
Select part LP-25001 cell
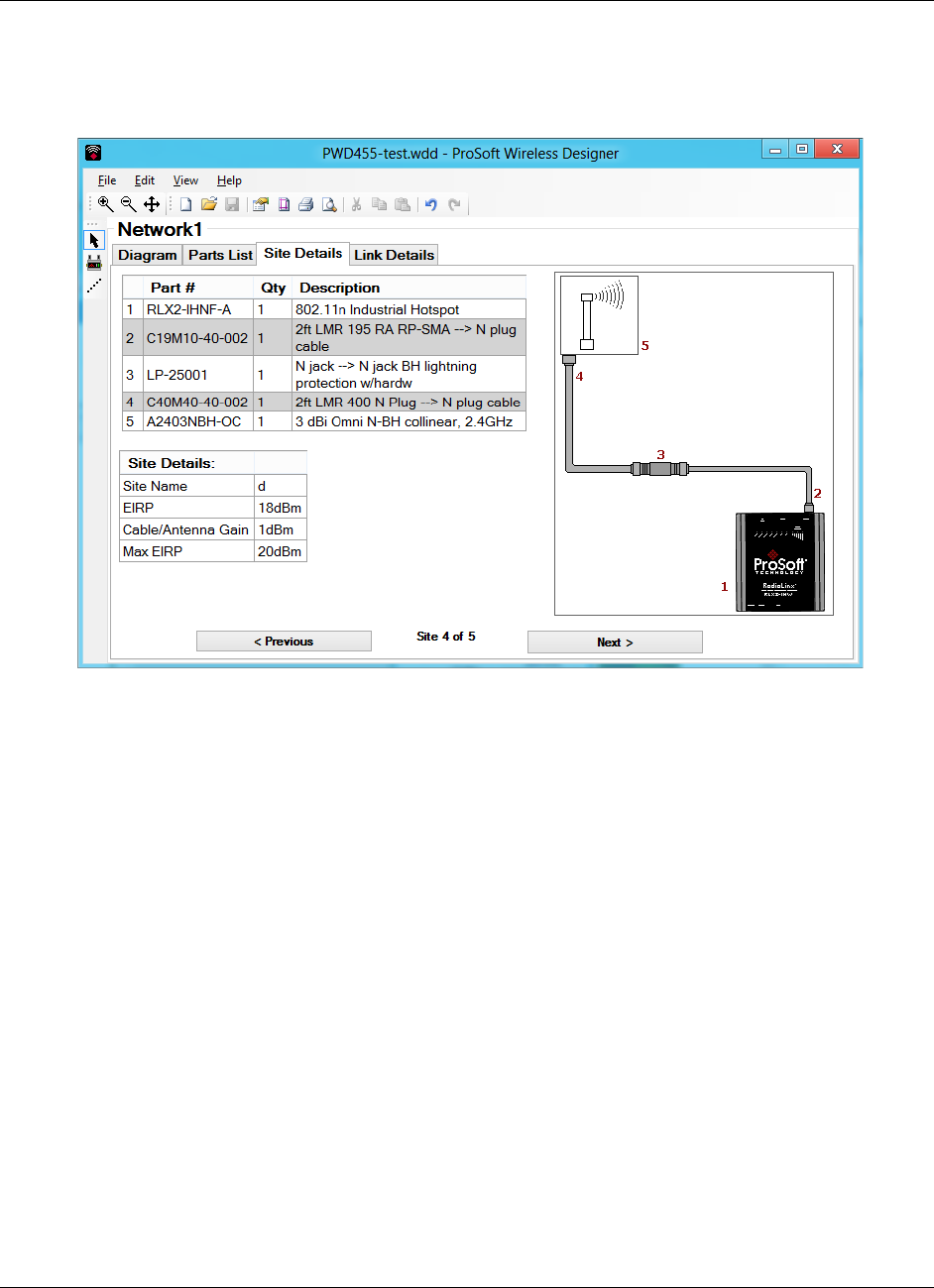tap(199, 375)
